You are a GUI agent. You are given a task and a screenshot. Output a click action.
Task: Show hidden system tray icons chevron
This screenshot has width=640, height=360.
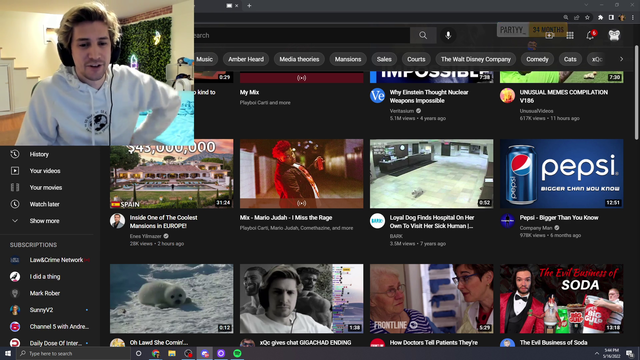click(596, 353)
